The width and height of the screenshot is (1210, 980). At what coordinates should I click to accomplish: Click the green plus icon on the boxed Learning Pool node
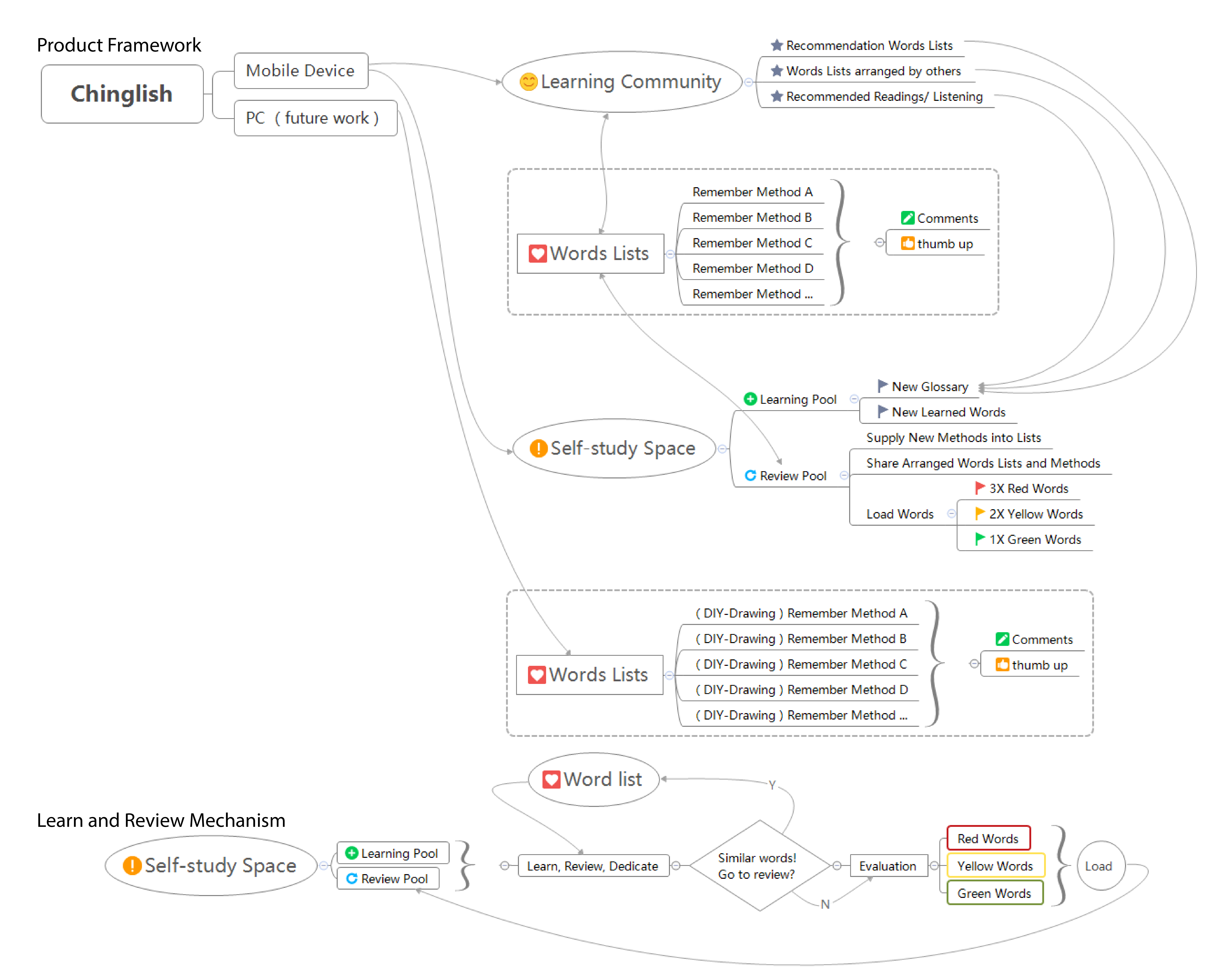point(352,853)
